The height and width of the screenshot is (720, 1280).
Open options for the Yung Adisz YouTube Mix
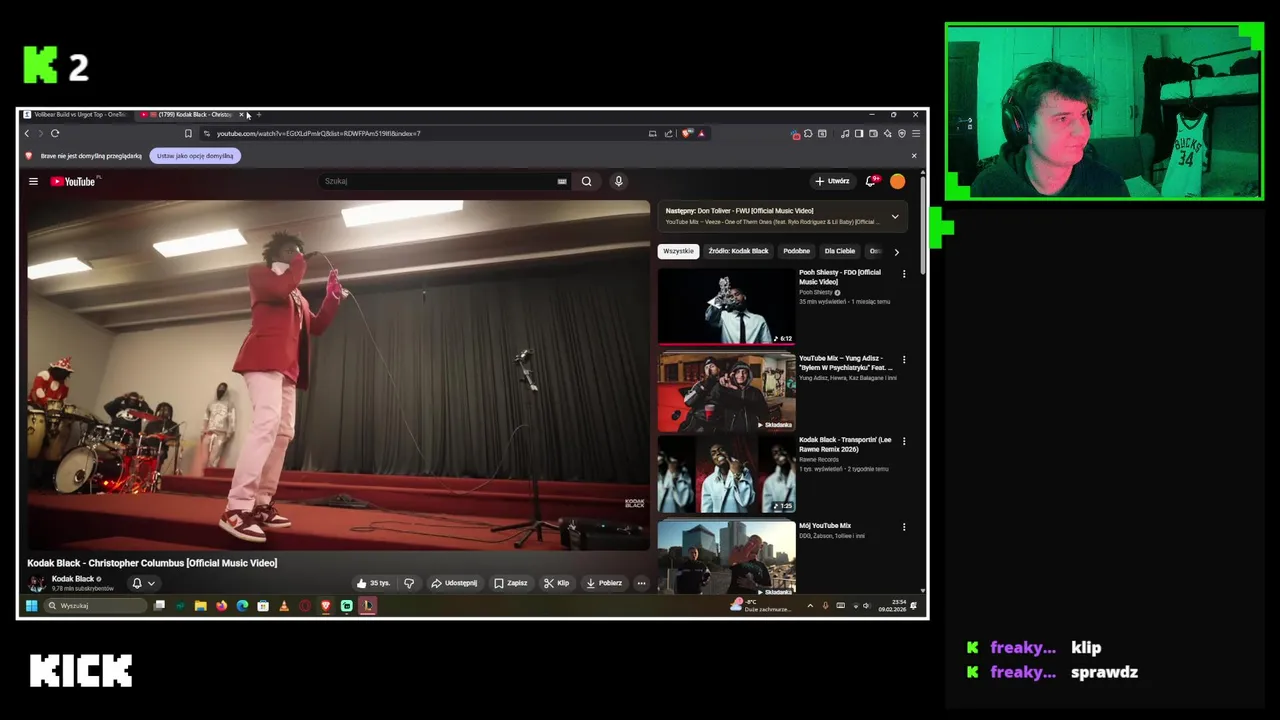[x=904, y=359]
